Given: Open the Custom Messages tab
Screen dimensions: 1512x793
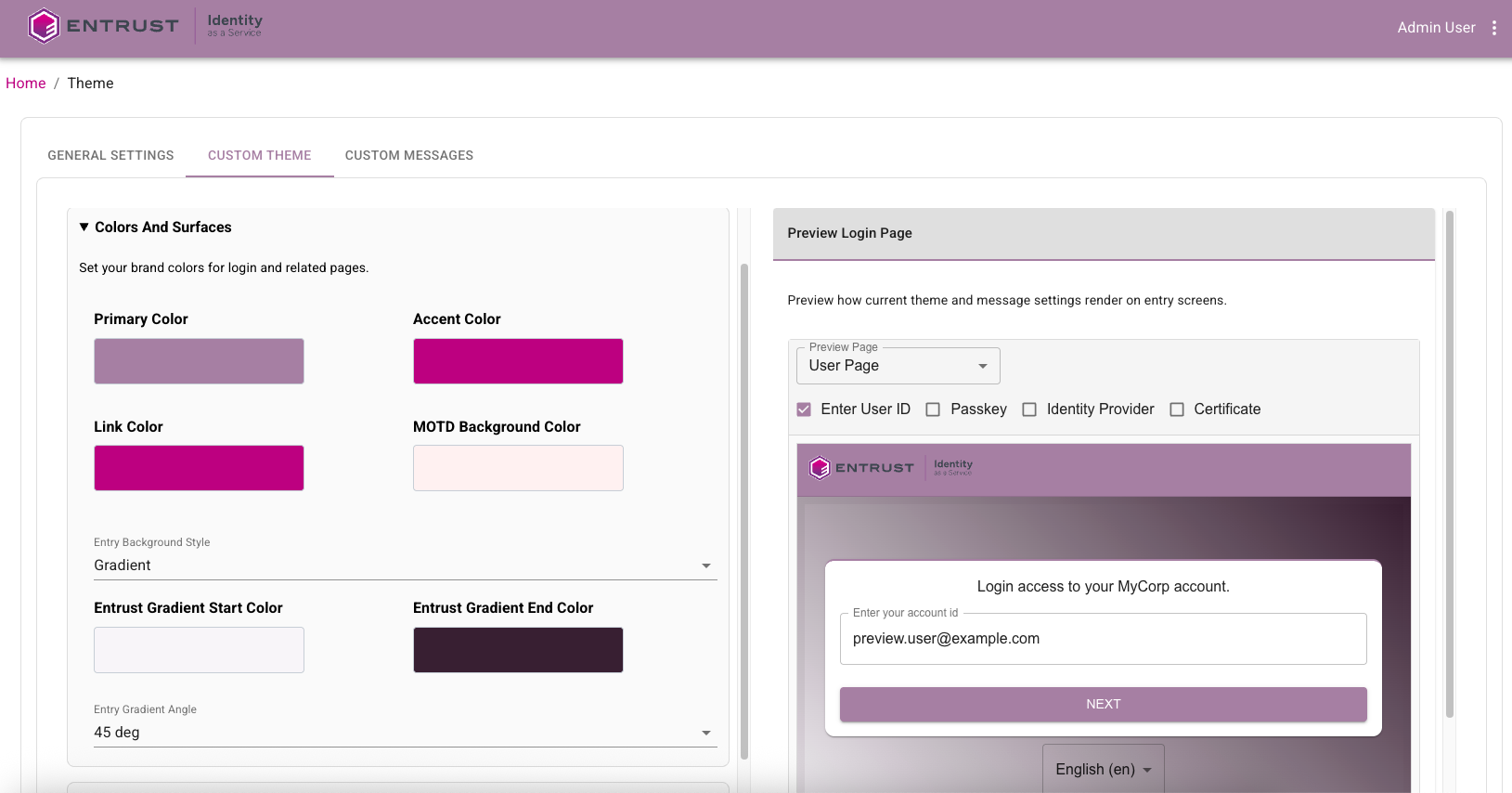Looking at the screenshot, I should (x=409, y=155).
